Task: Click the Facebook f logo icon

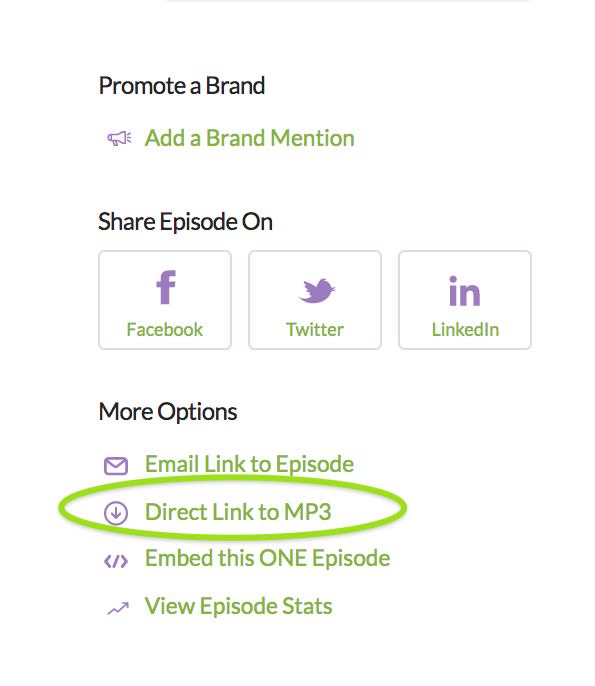Action: (x=166, y=287)
